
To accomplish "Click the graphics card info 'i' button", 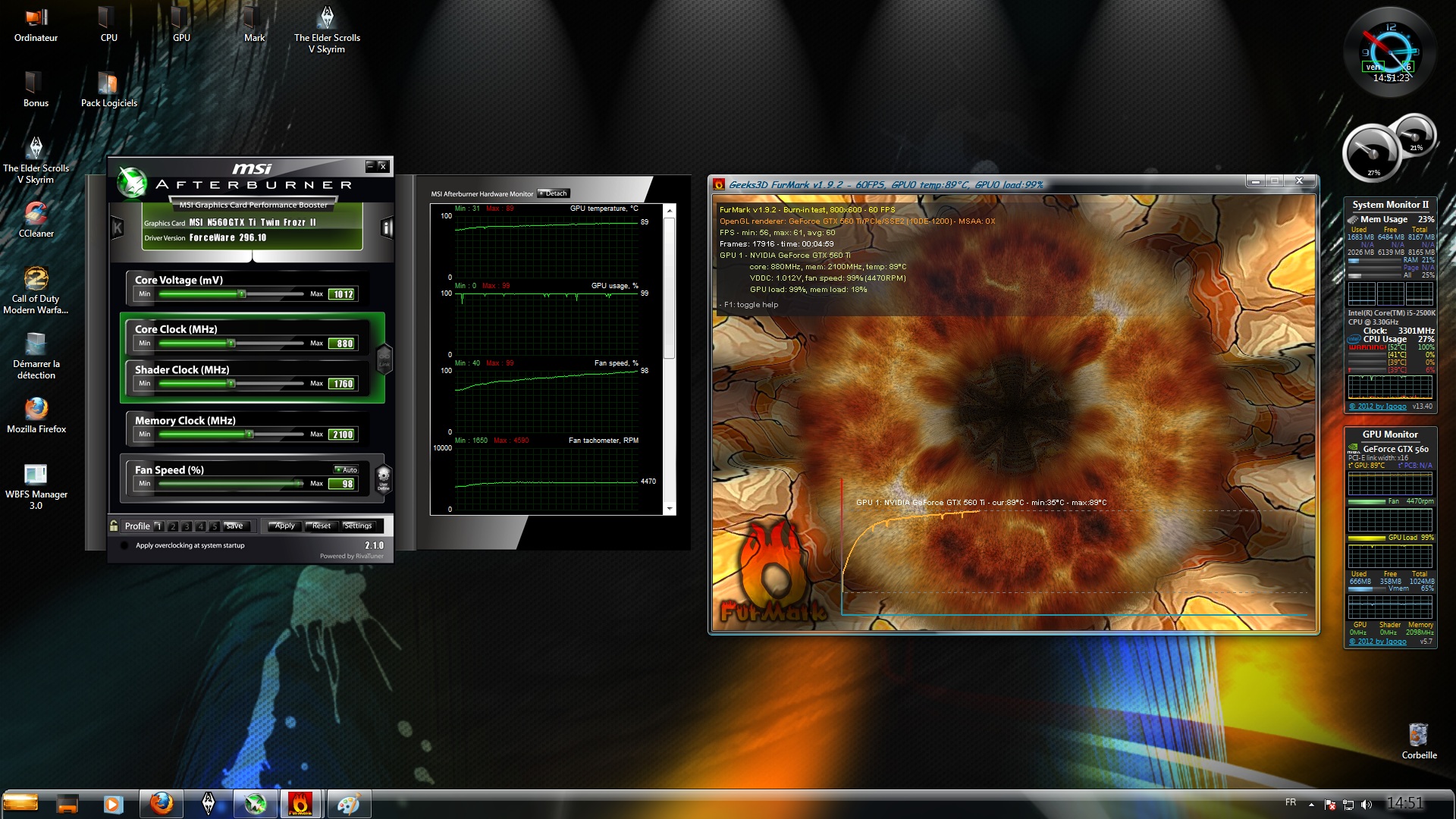I will 387,227.
